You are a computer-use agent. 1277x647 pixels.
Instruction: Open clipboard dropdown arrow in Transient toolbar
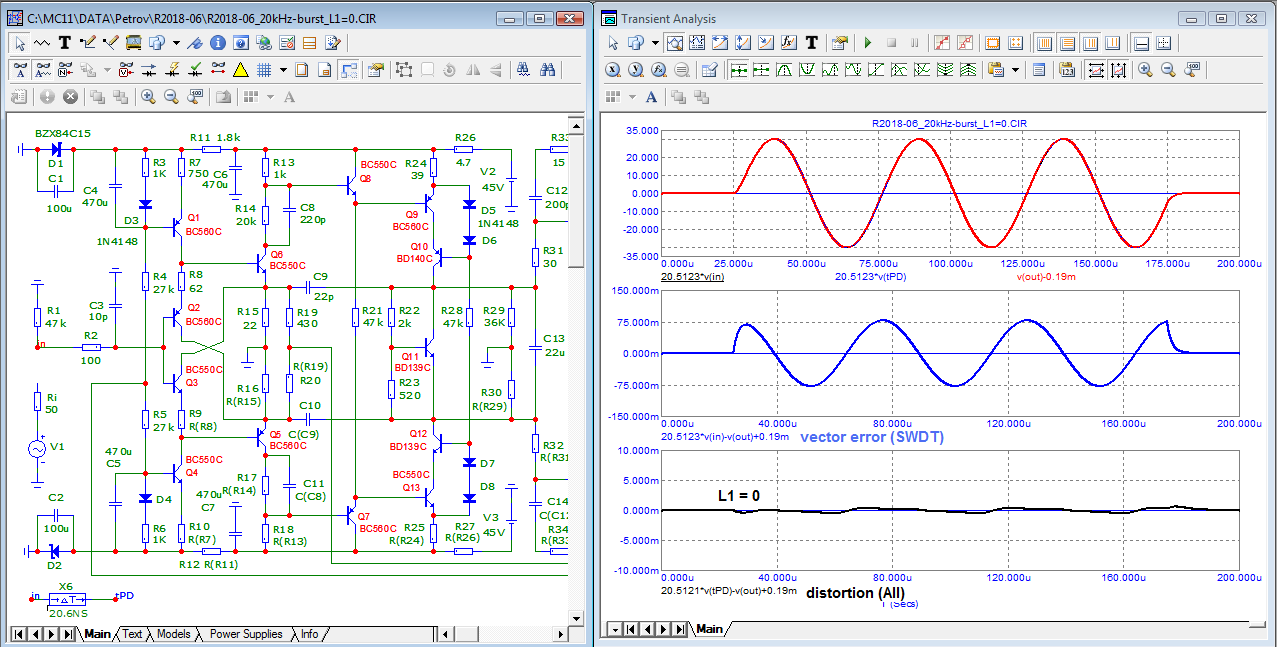(1015, 70)
